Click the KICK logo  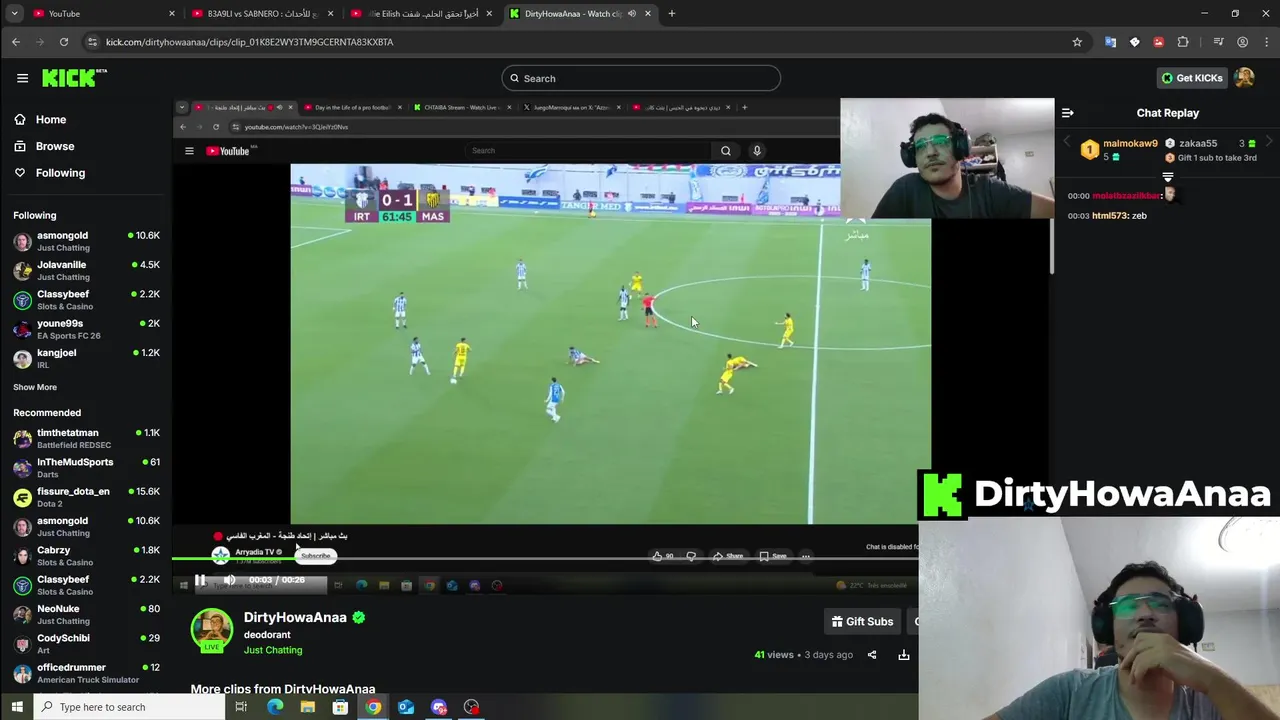(74, 78)
